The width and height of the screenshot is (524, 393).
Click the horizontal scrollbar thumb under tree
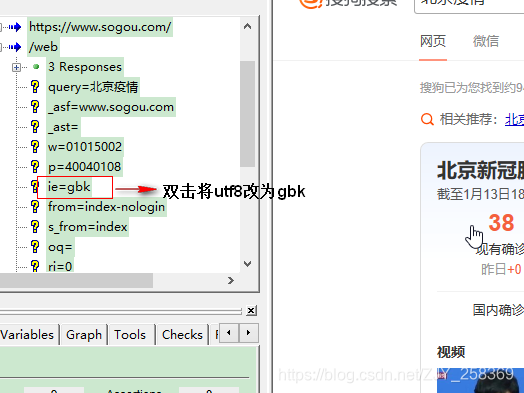(x=76, y=280)
